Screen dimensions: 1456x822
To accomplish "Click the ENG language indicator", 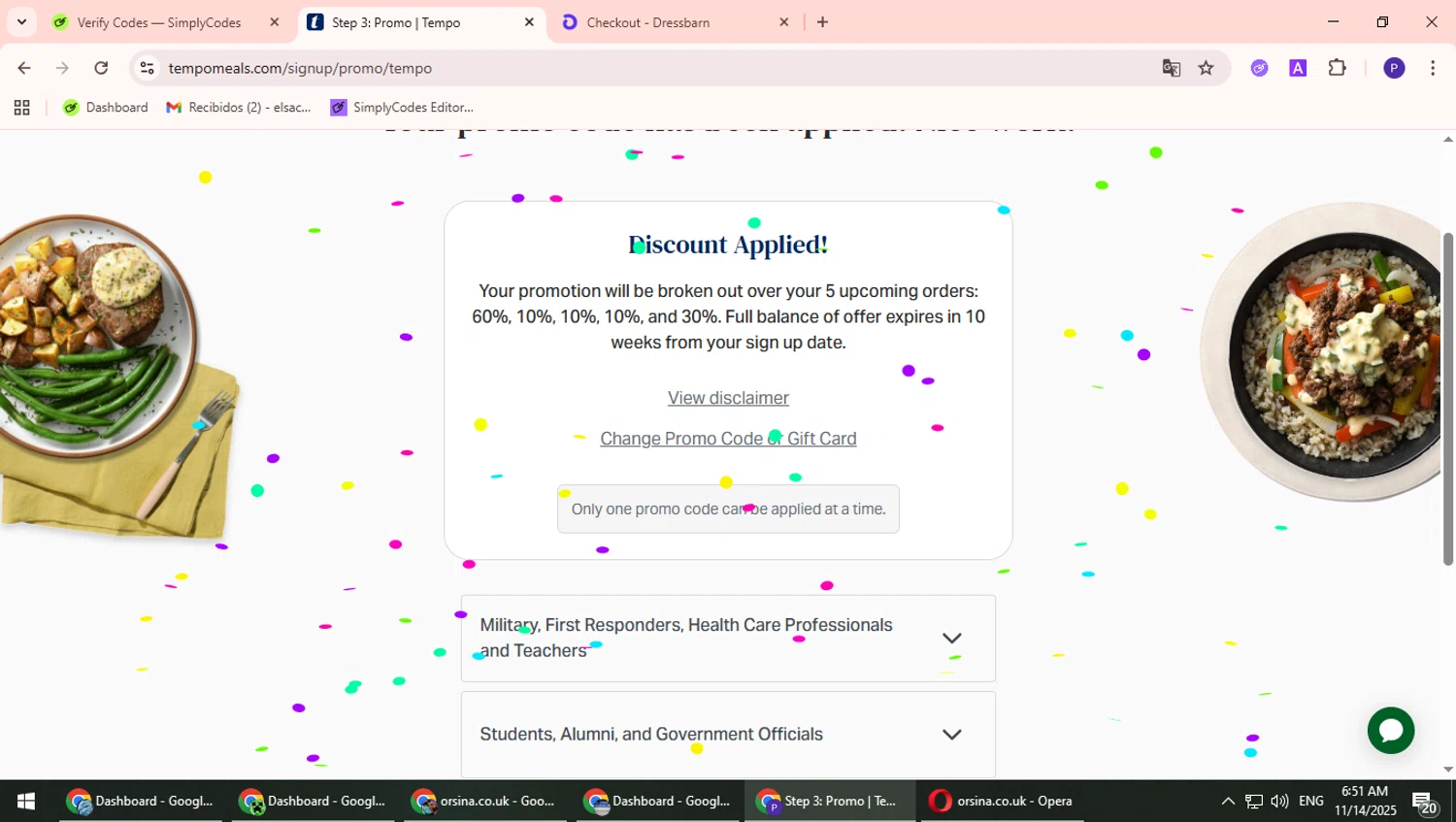I will (1311, 802).
